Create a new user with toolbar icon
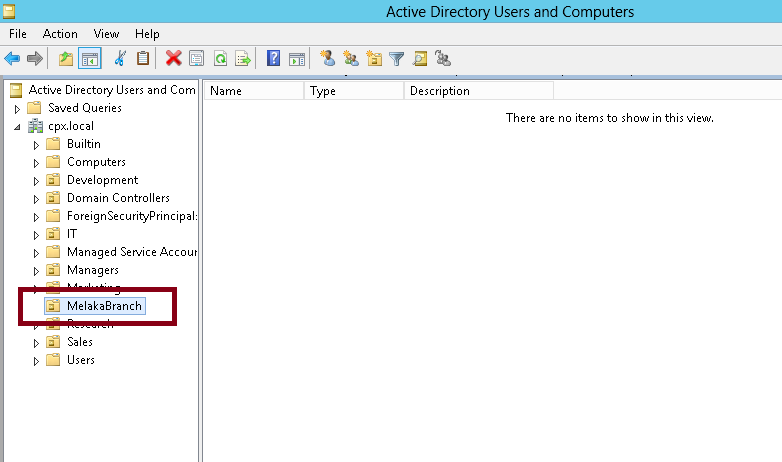The width and height of the screenshot is (782, 462). pyautogui.click(x=327, y=58)
